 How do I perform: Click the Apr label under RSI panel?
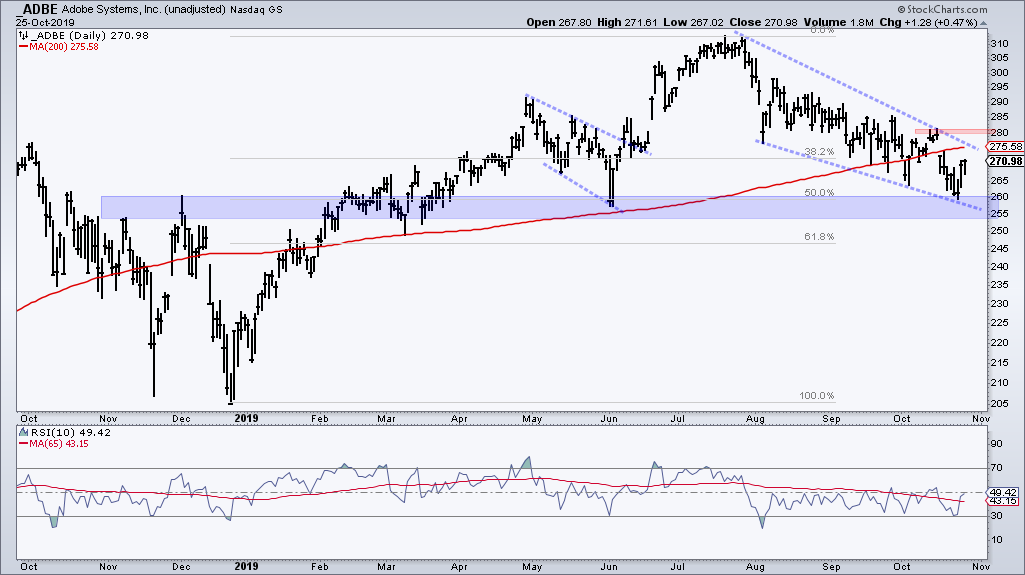[x=459, y=567]
